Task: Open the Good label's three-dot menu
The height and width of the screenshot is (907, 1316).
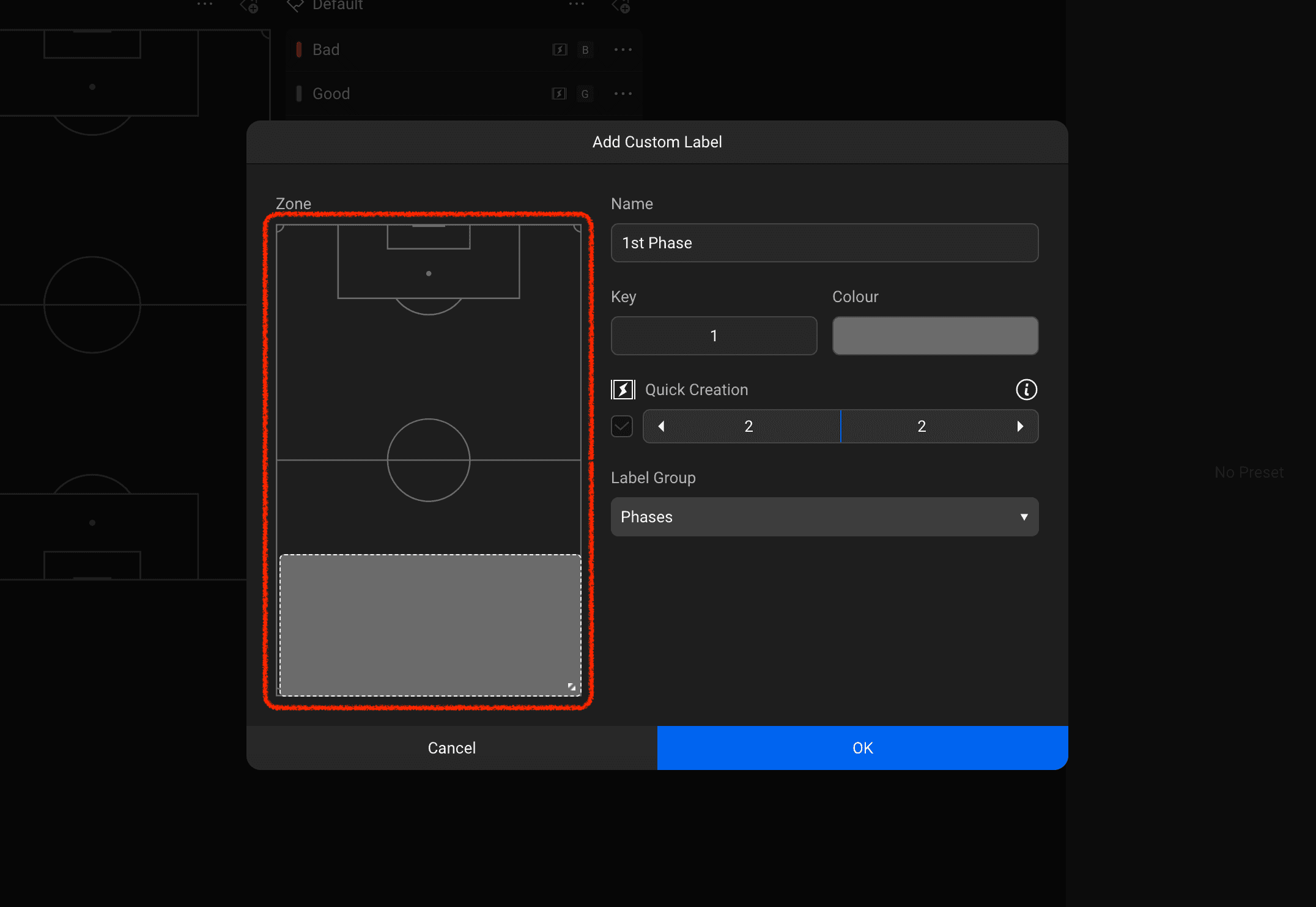Action: pyautogui.click(x=623, y=94)
